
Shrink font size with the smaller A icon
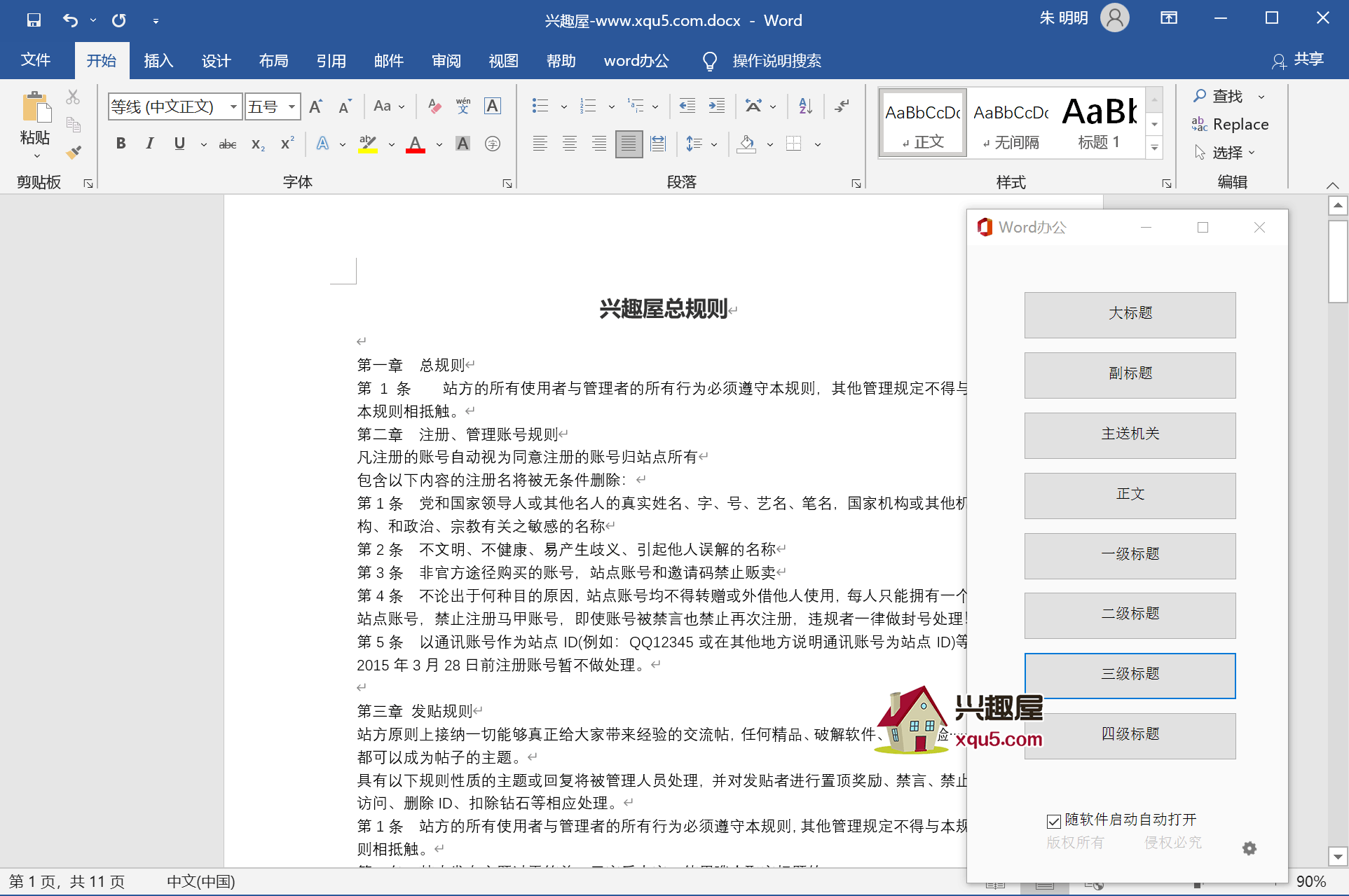[345, 106]
